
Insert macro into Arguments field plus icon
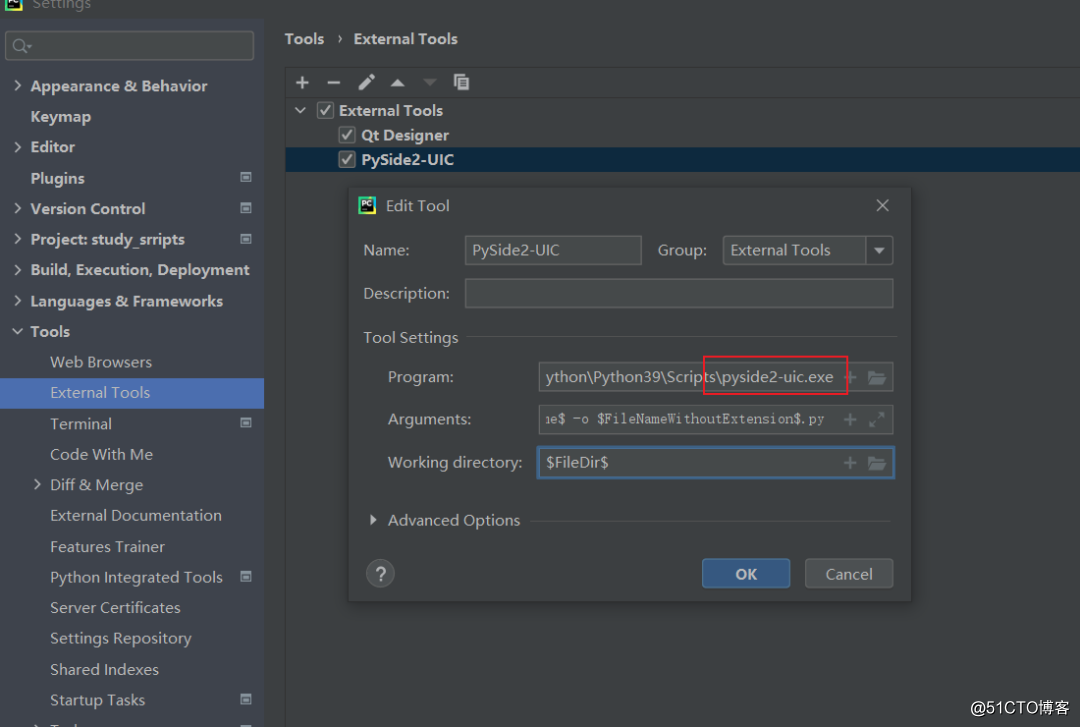point(850,419)
